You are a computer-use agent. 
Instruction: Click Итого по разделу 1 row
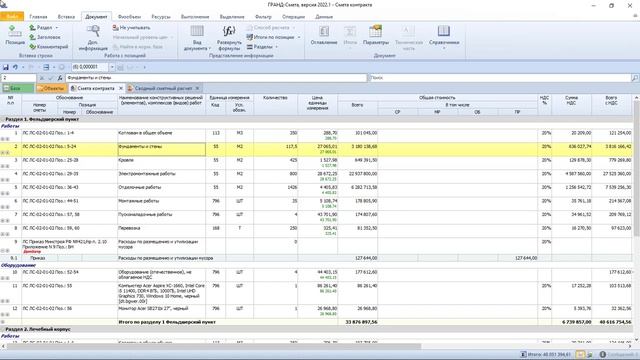pyautogui.click(x=316, y=322)
